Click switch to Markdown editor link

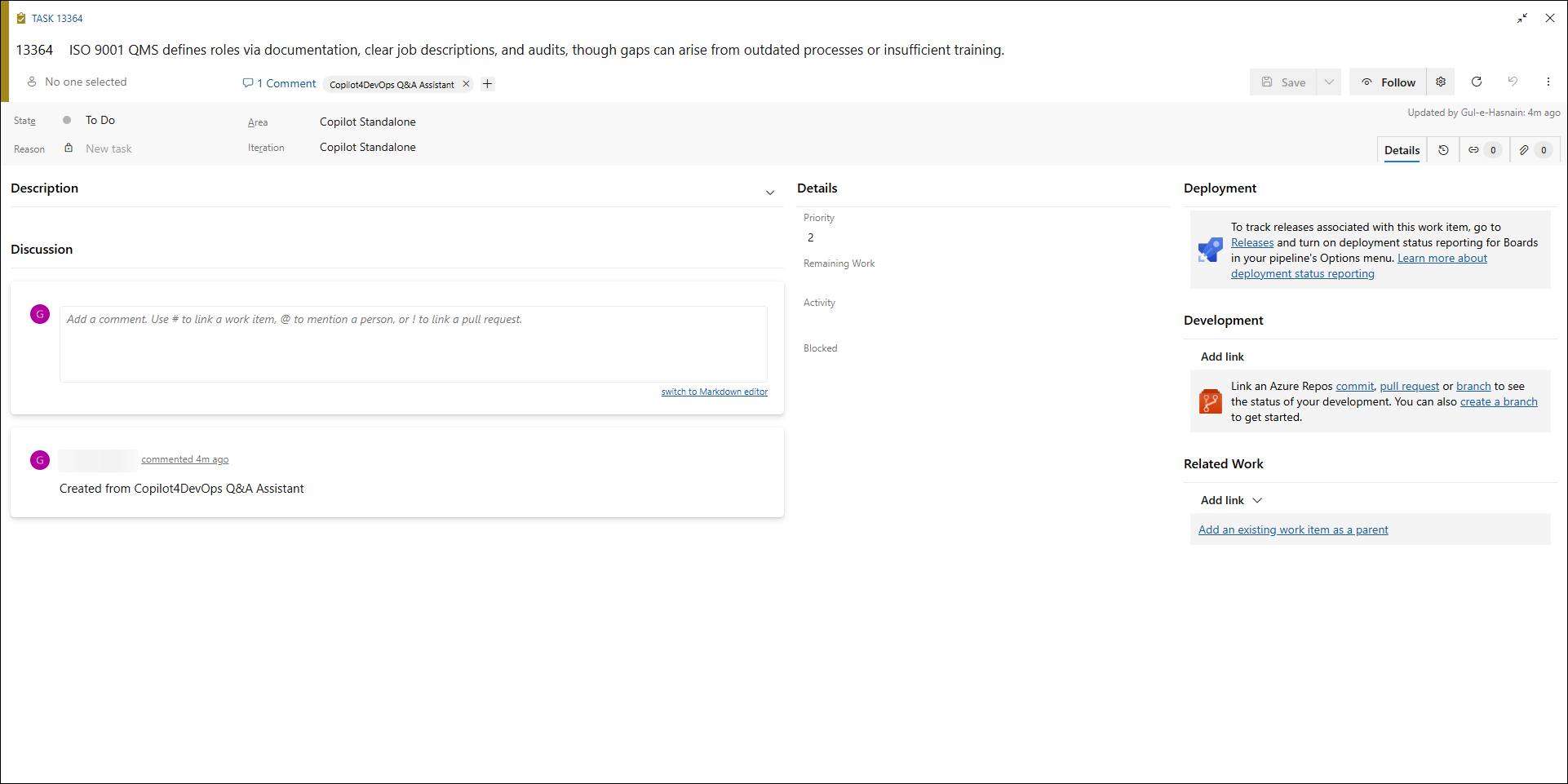(714, 392)
